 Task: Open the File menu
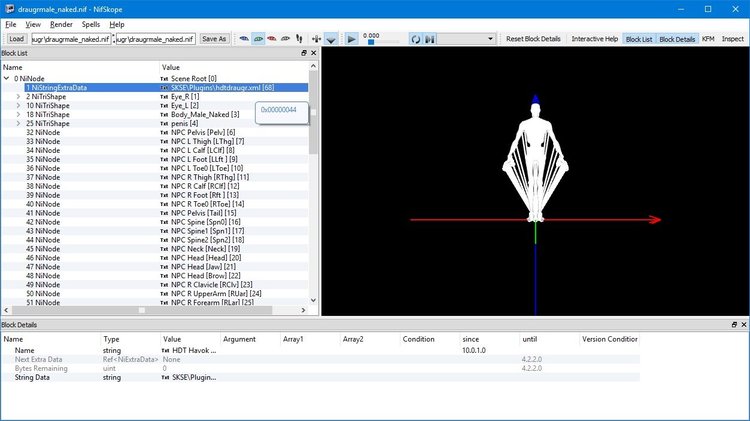point(11,24)
